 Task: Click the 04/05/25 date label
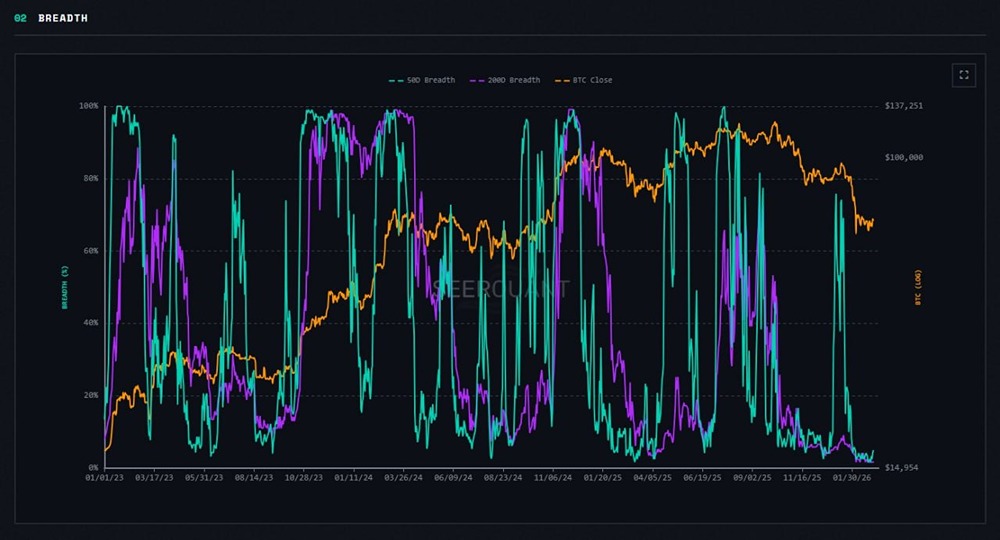pos(652,478)
